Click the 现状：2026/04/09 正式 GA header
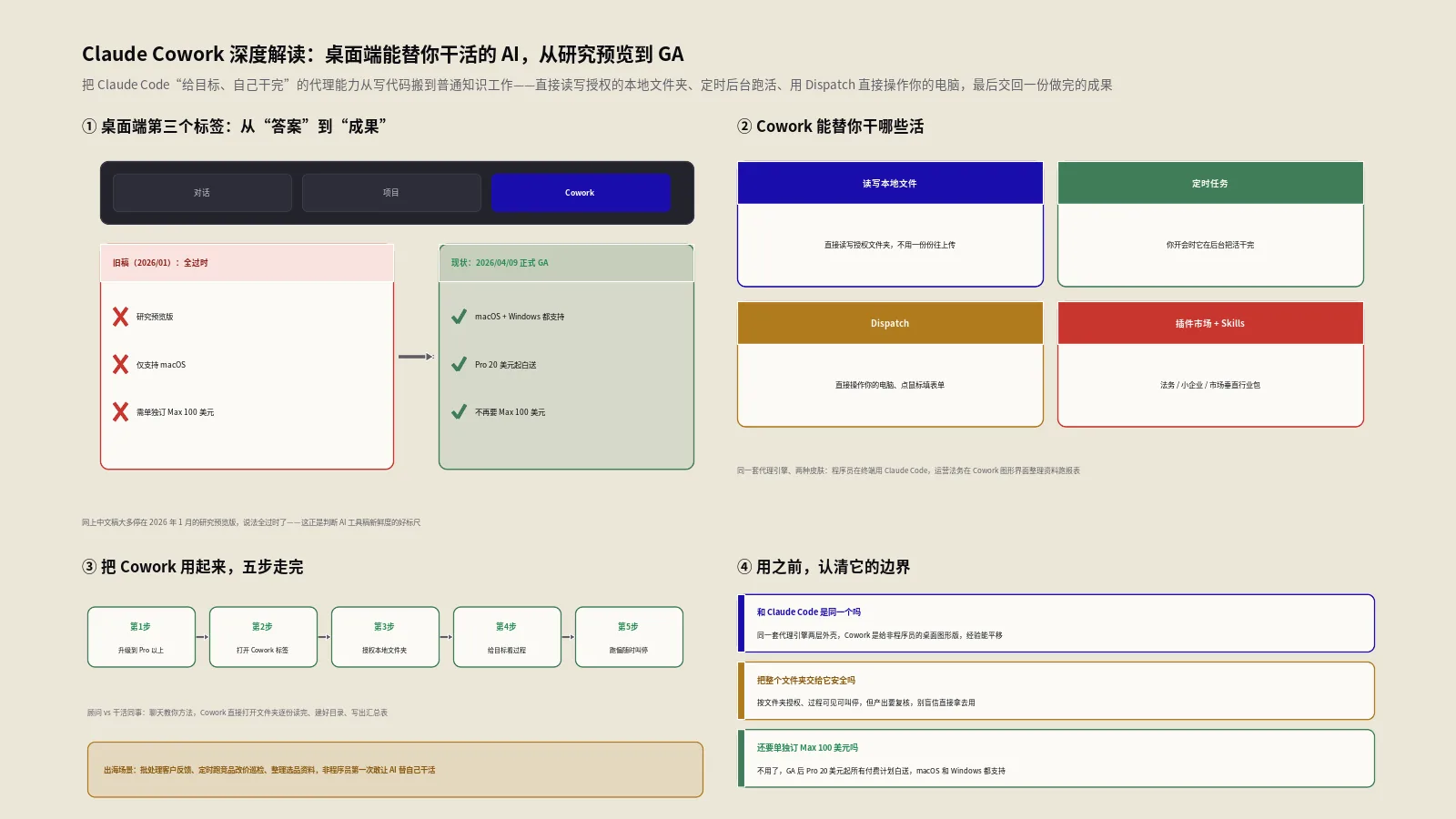Screen dimensions: 1456x819 (566, 263)
